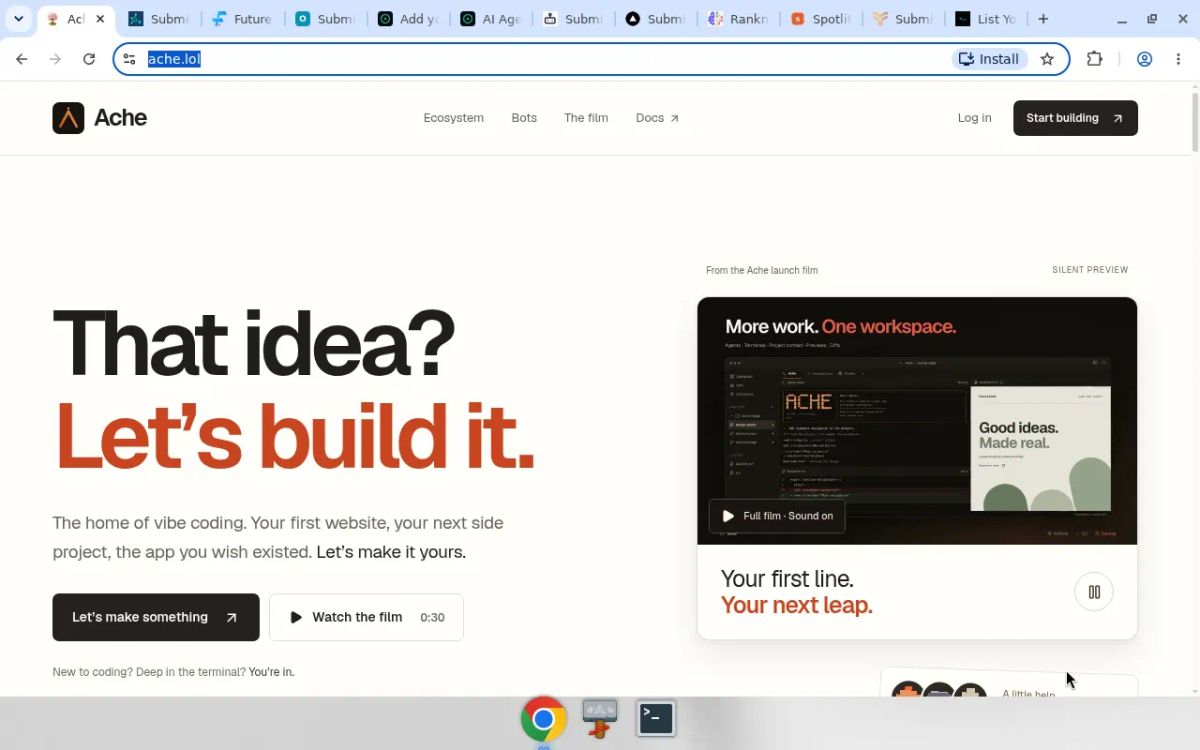Pause the silent preview video

coord(1094,592)
